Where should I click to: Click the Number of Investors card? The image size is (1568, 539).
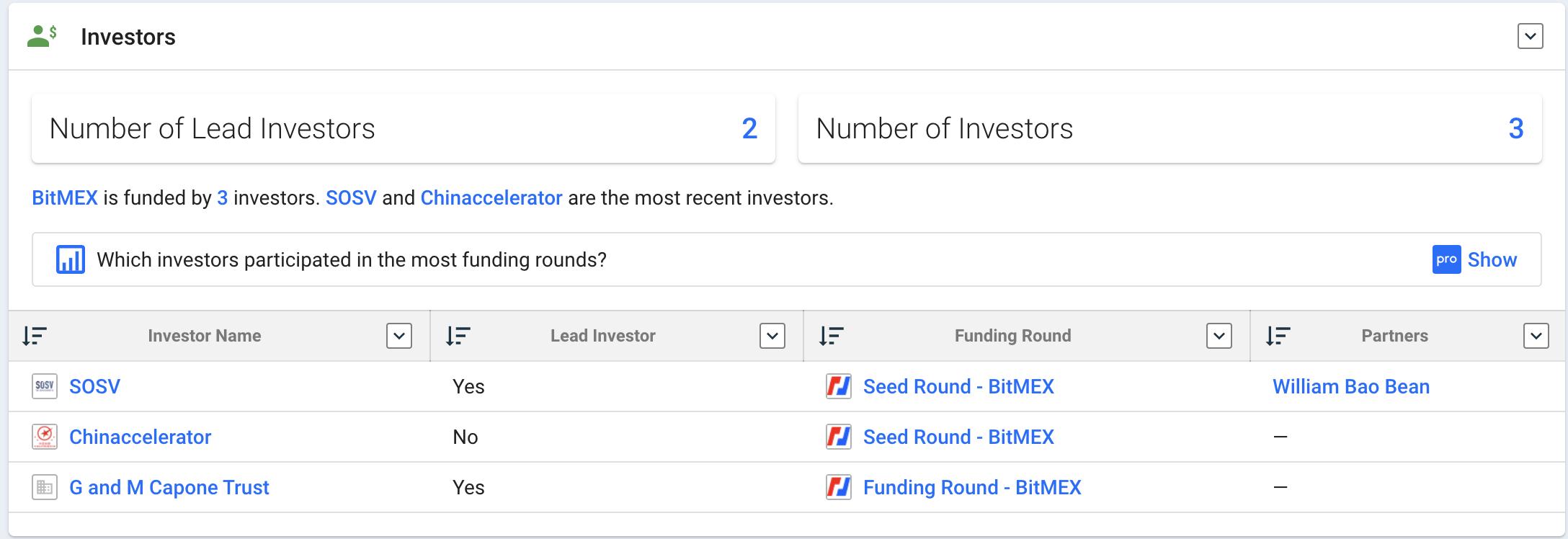point(1169,129)
